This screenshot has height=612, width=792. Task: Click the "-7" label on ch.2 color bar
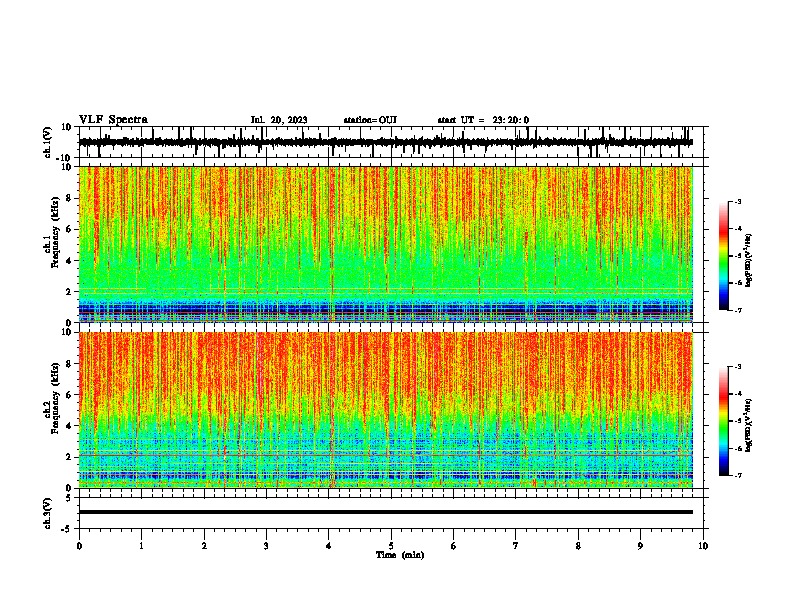(x=738, y=475)
